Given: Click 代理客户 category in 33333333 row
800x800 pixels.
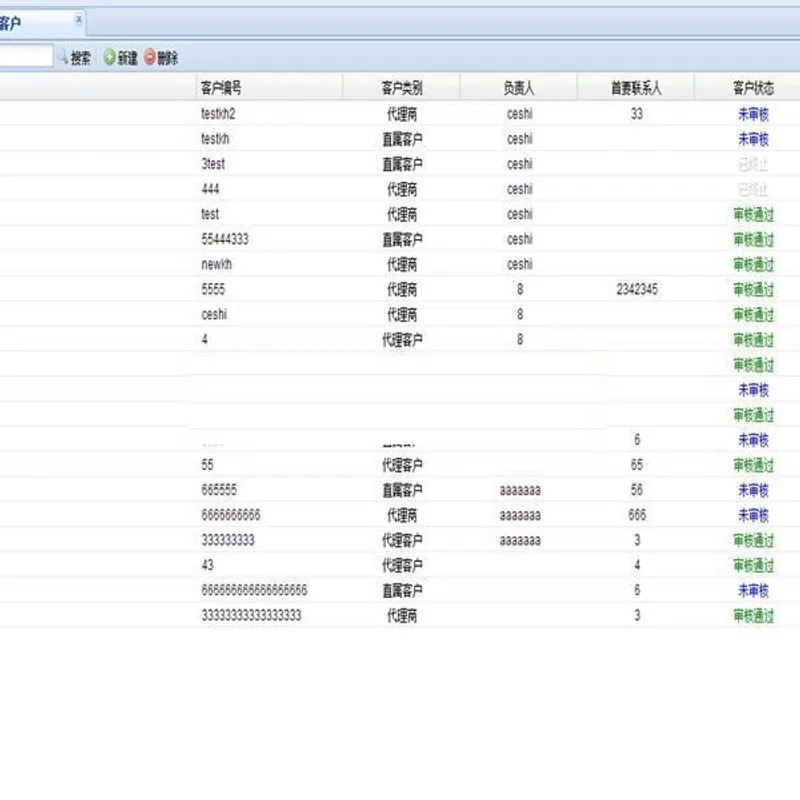Looking at the screenshot, I should point(402,540).
